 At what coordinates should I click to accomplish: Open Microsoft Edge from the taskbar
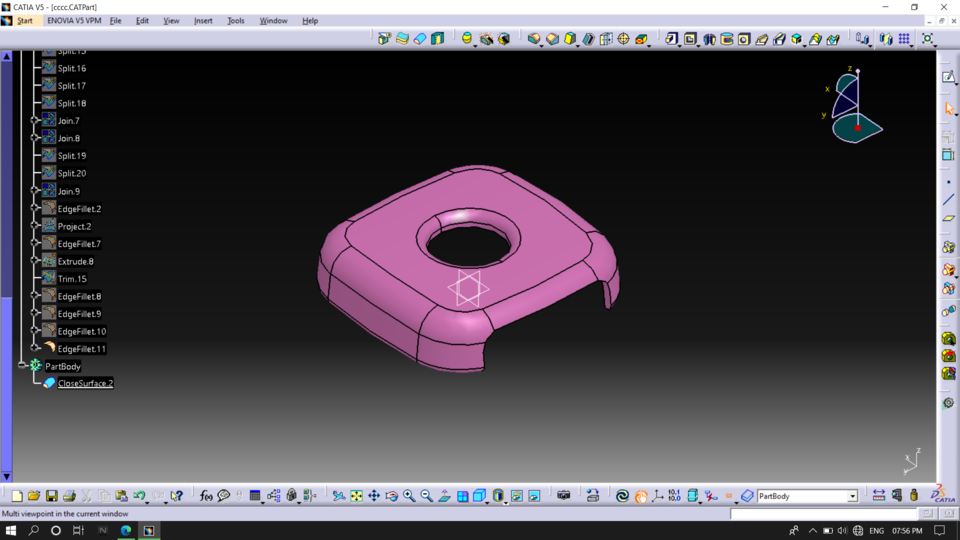coord(126,530)
